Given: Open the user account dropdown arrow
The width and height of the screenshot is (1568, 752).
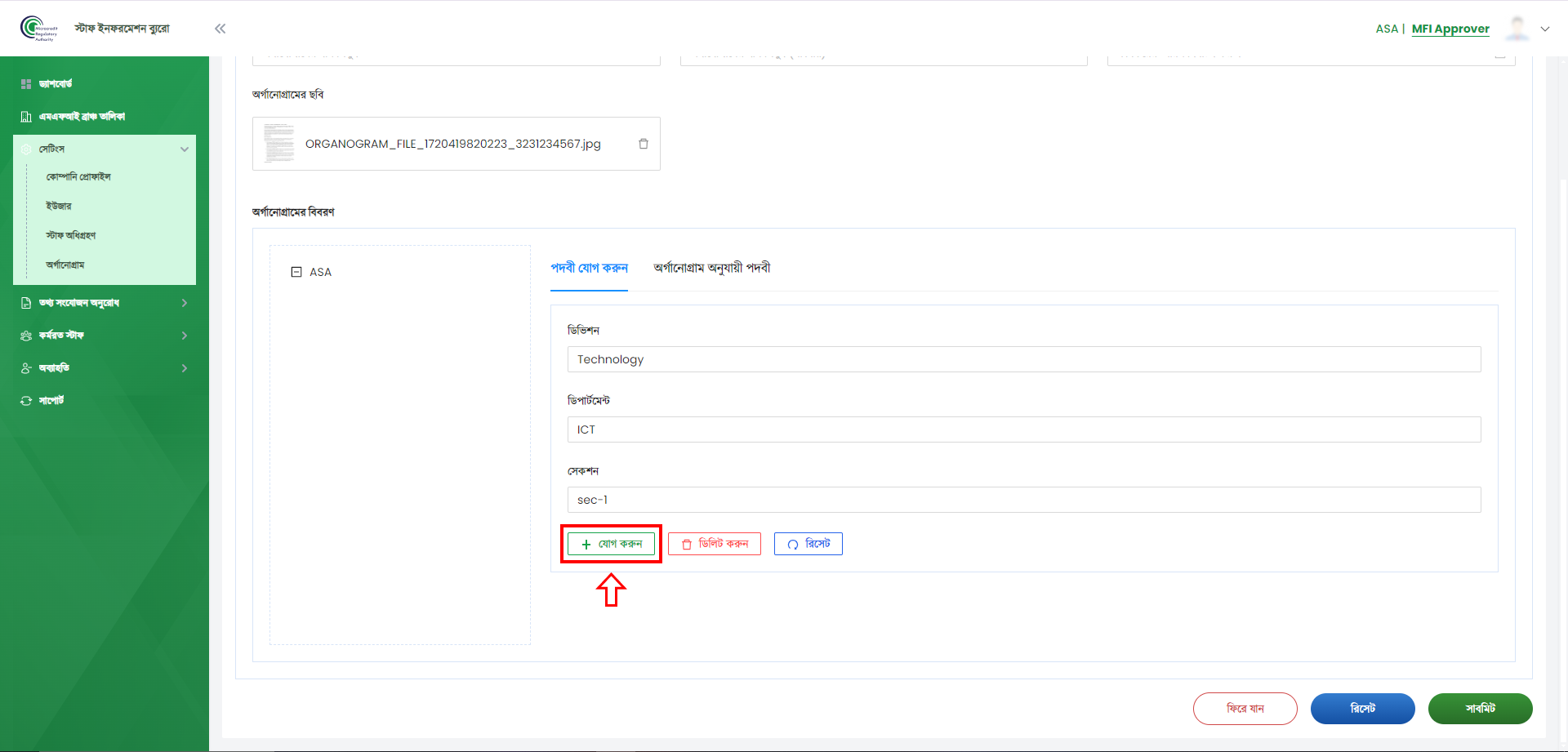Looking at the screenshot, I should pyautogui.click(x=1545, y=29).
